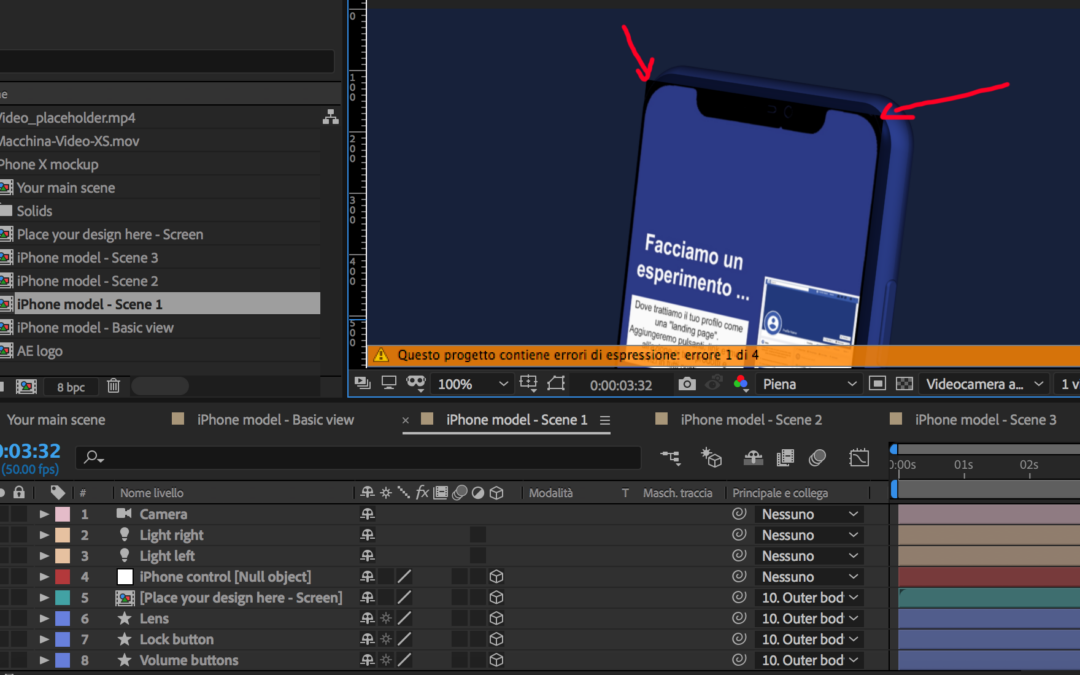This screenshot has width=1080, height=675.
Task: Click the Volume buttons layer star icon
Action: pyautogui.click(x=124, y=659)
